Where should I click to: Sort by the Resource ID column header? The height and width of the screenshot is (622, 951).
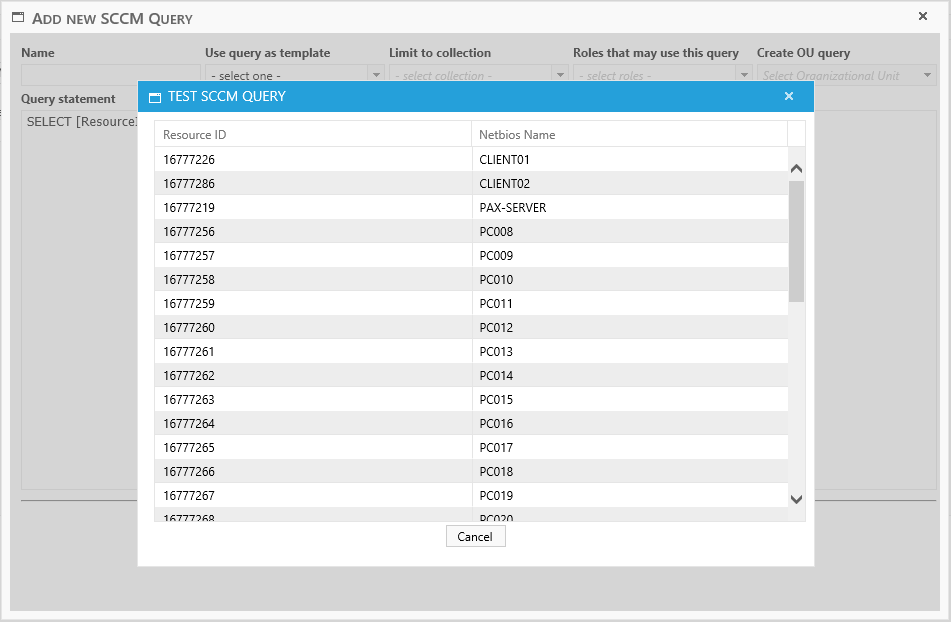pos(312,134)
